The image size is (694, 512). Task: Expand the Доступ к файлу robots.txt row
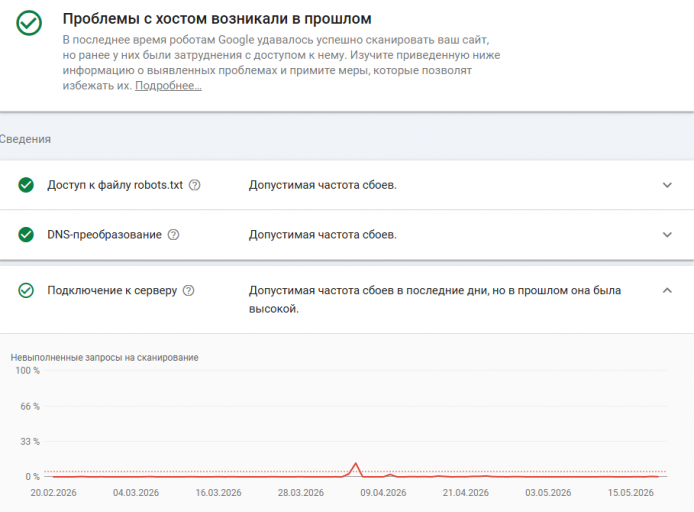[x=667, y=185]
